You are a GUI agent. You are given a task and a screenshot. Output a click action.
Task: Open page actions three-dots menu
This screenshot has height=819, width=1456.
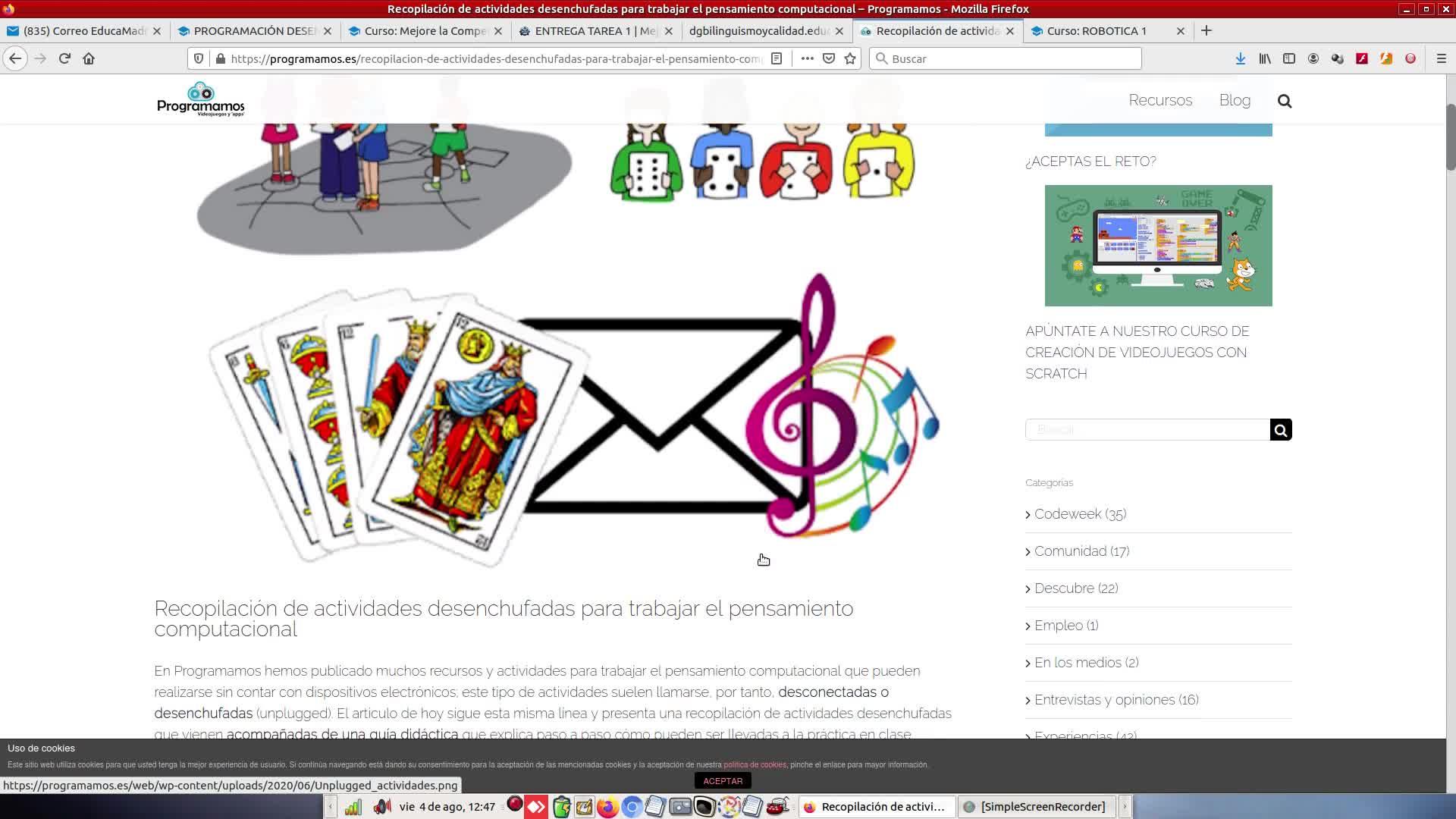807,58
